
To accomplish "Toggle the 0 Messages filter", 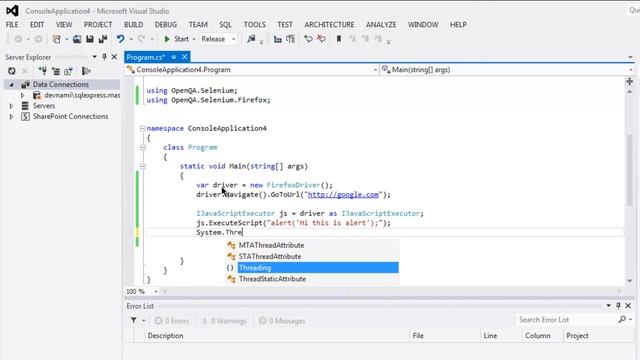I will tap(282, 321).
